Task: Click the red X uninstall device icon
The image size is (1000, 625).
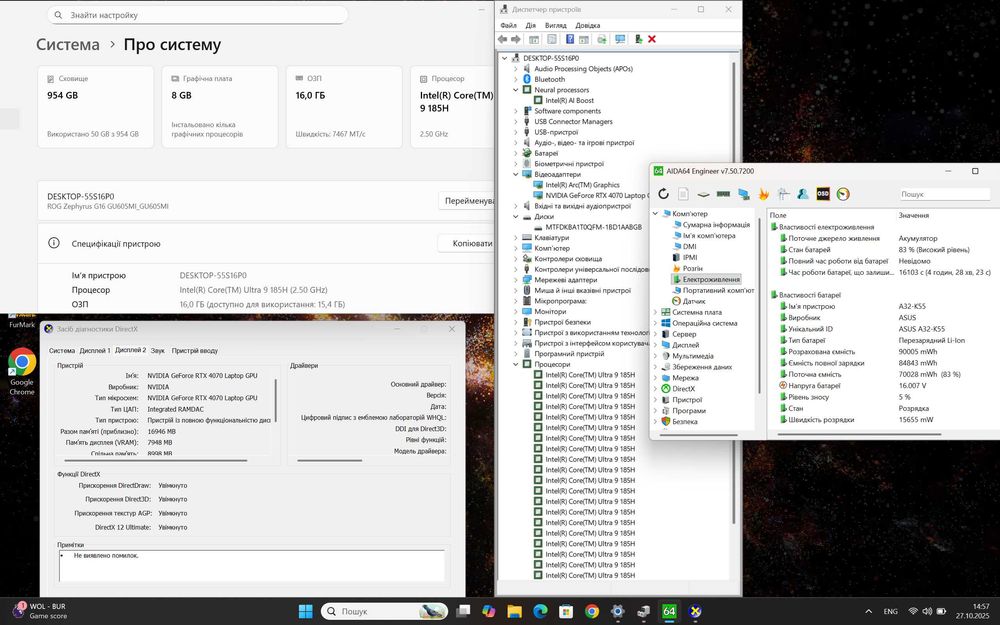Action: (x=652, y=39)
